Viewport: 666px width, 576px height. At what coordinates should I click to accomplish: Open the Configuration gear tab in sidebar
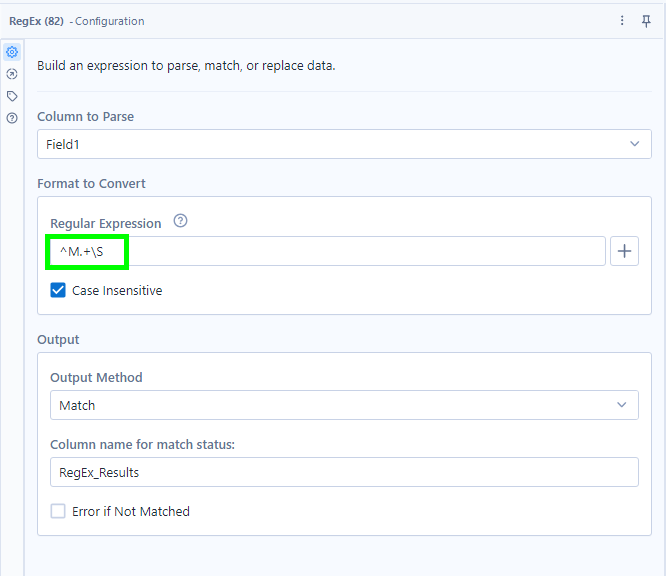12,52
